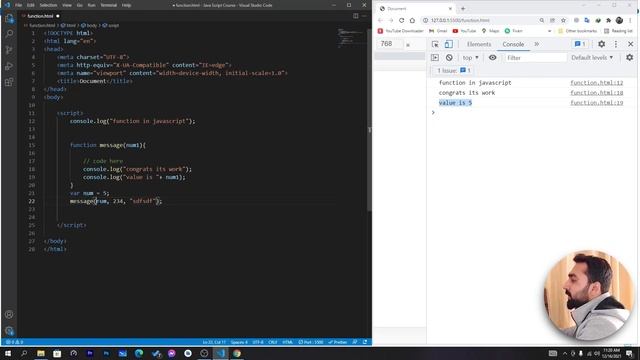Open the Terminal menu
Viewport: 640px width, 360px height.
109,5
